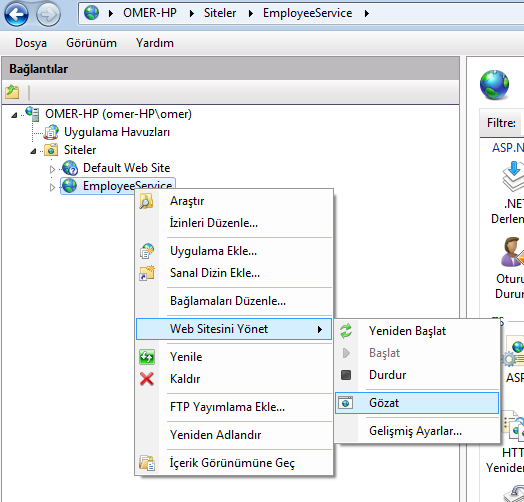524x502 pixels.
Task: Click the Araştır folder magnifier icon
Action: pos(146,201)
